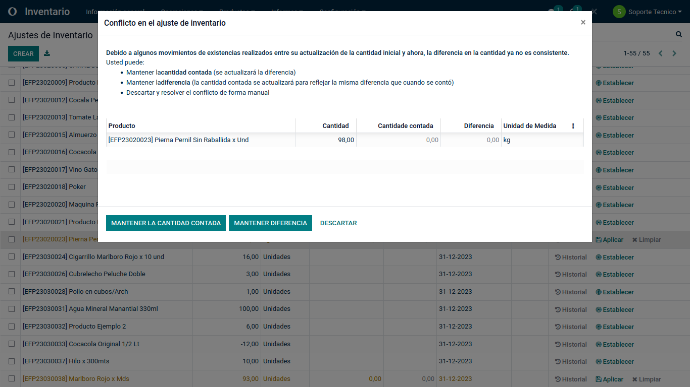Open Historial for Producto Ejemplo 2 row
690x387 pixels.
click(x=571, y=327)
